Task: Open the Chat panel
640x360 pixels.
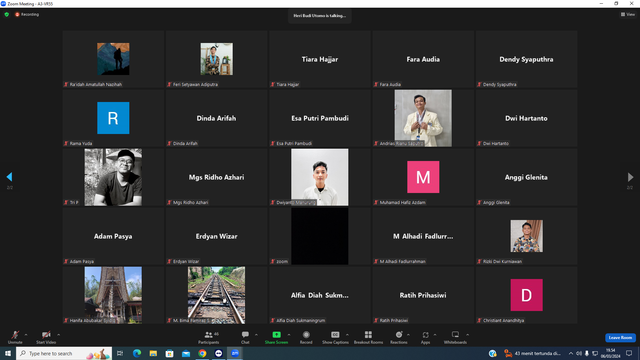Action: [245, 337]
